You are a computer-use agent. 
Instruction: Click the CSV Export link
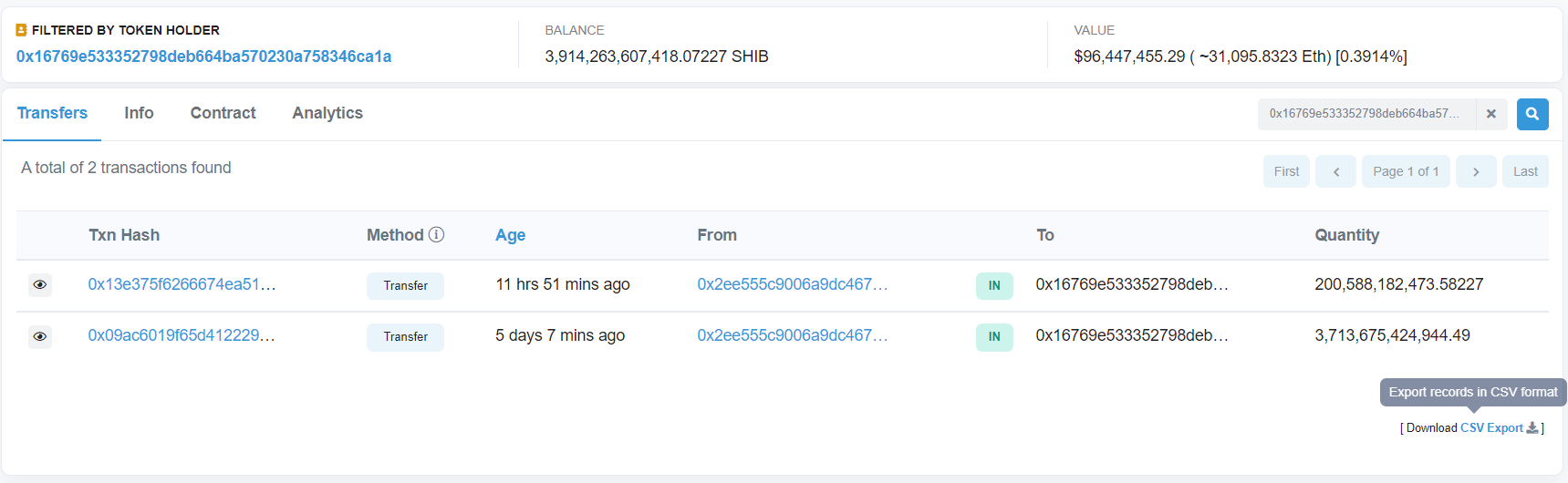(x=1491, y=427)
